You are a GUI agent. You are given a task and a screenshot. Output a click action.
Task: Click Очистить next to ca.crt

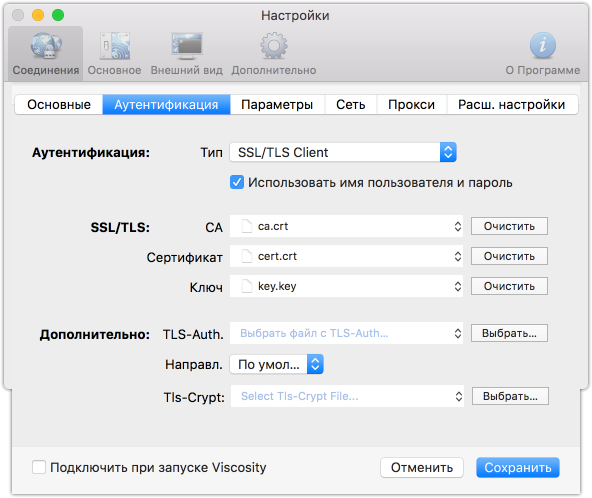click(509, 226)
